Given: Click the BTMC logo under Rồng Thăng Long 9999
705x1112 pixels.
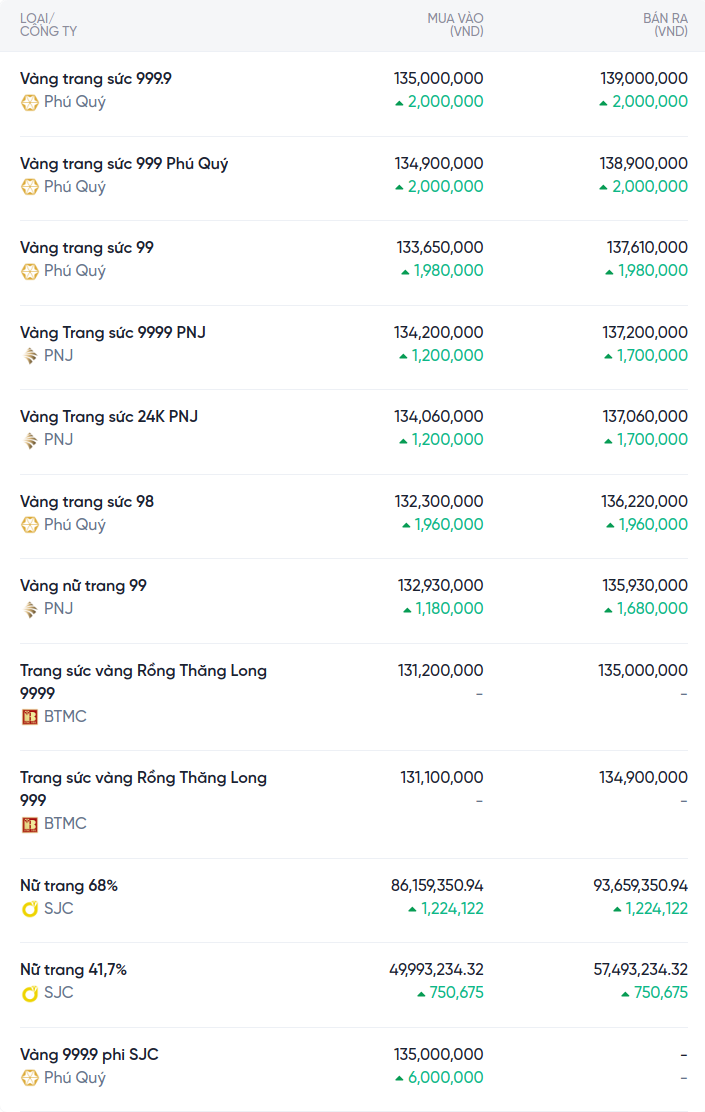Looking at the screenshot, I should 30,717.
